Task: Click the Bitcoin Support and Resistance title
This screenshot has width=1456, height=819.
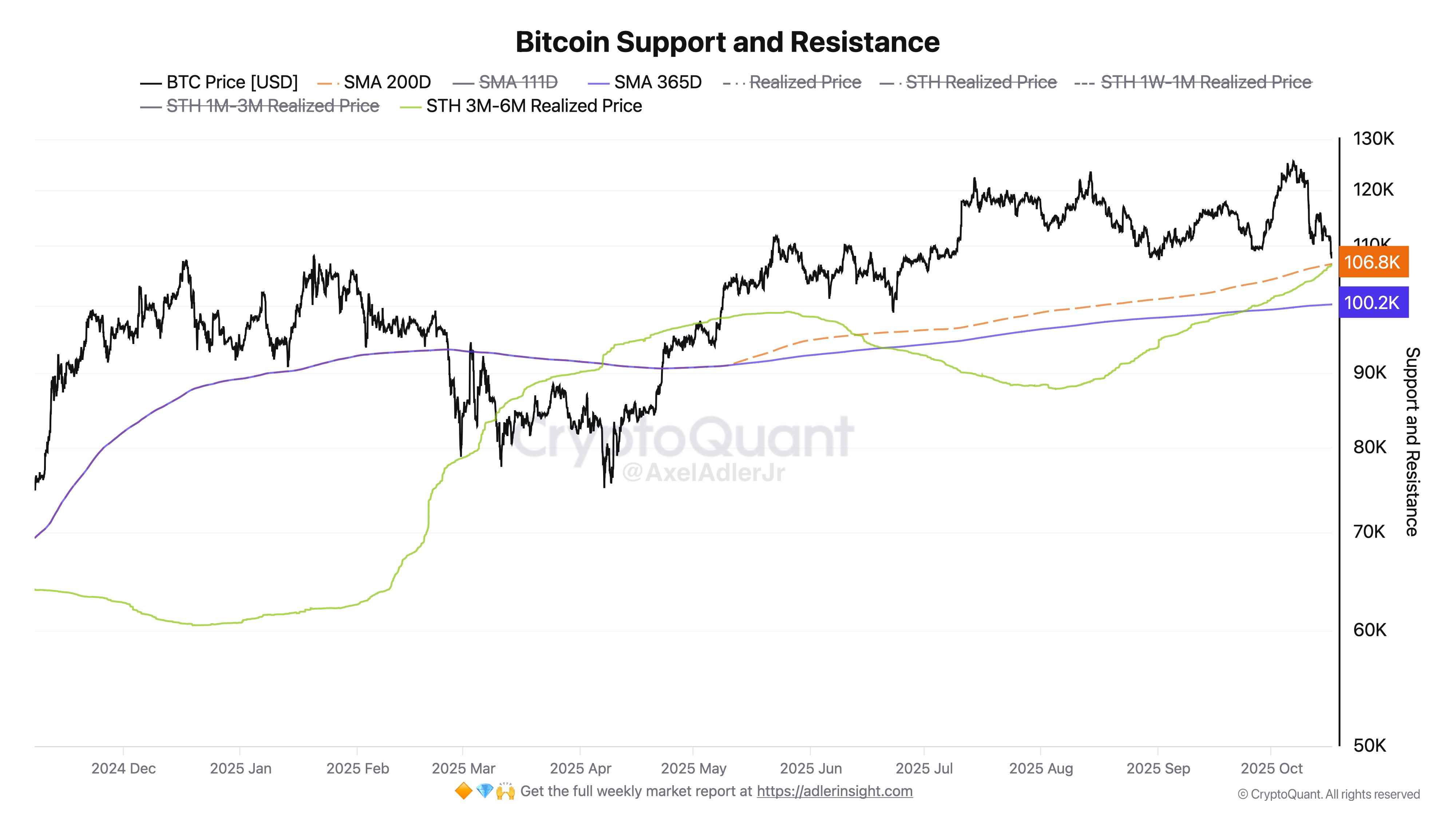Action: tap(727, 42)
